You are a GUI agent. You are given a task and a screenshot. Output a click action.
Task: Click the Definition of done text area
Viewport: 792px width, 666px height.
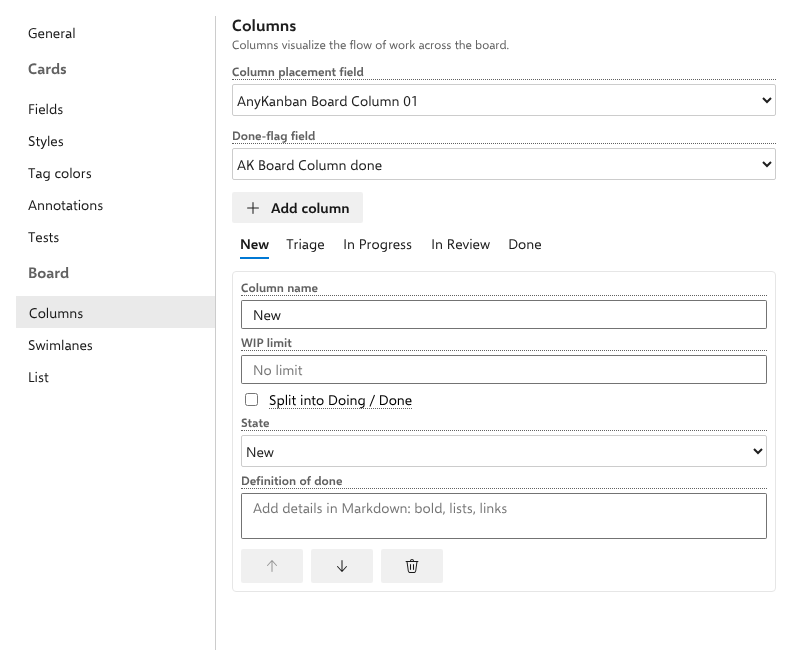(x=504, y=516)
